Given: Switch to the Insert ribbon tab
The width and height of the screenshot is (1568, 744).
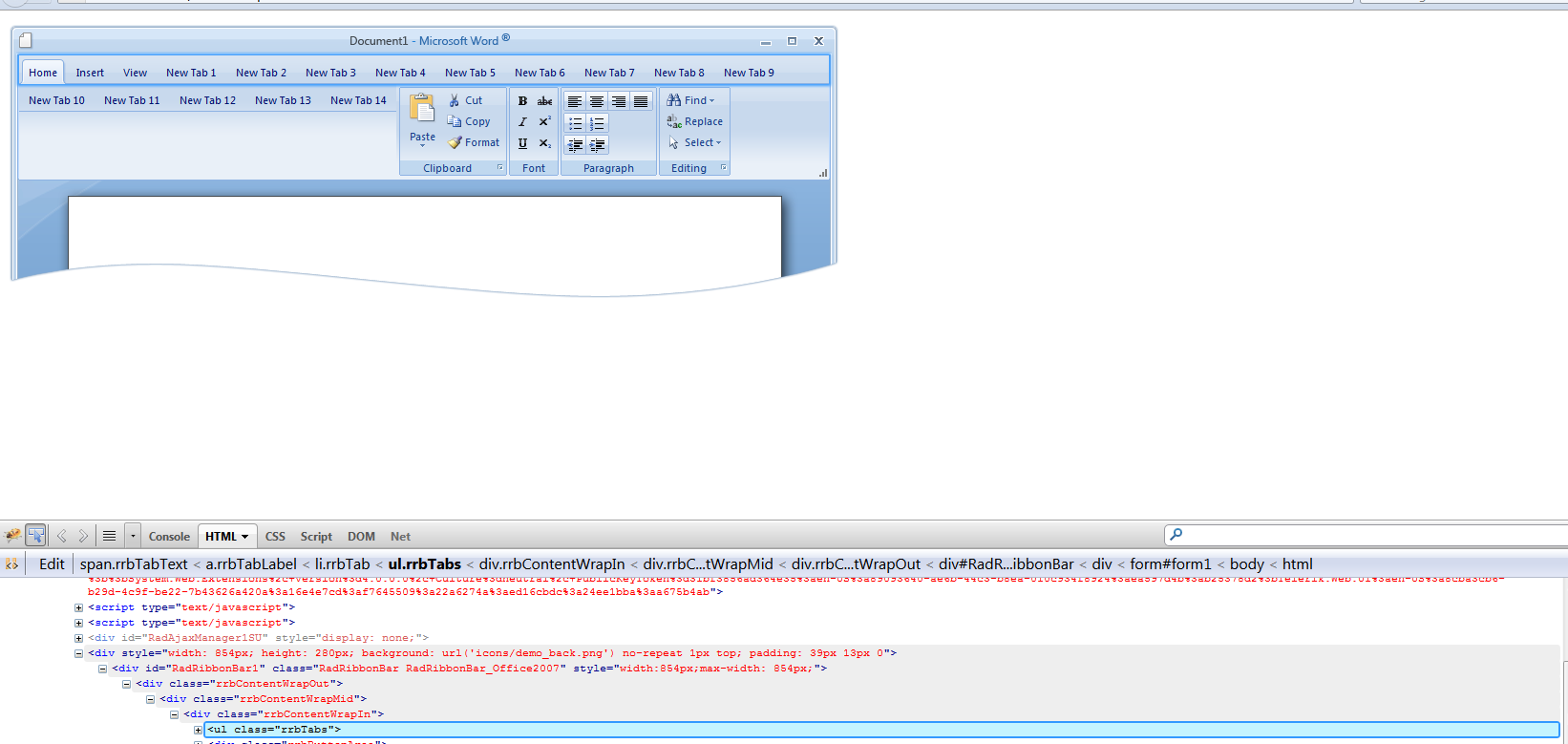Looking at the screenshot, I should click(90, 73).
